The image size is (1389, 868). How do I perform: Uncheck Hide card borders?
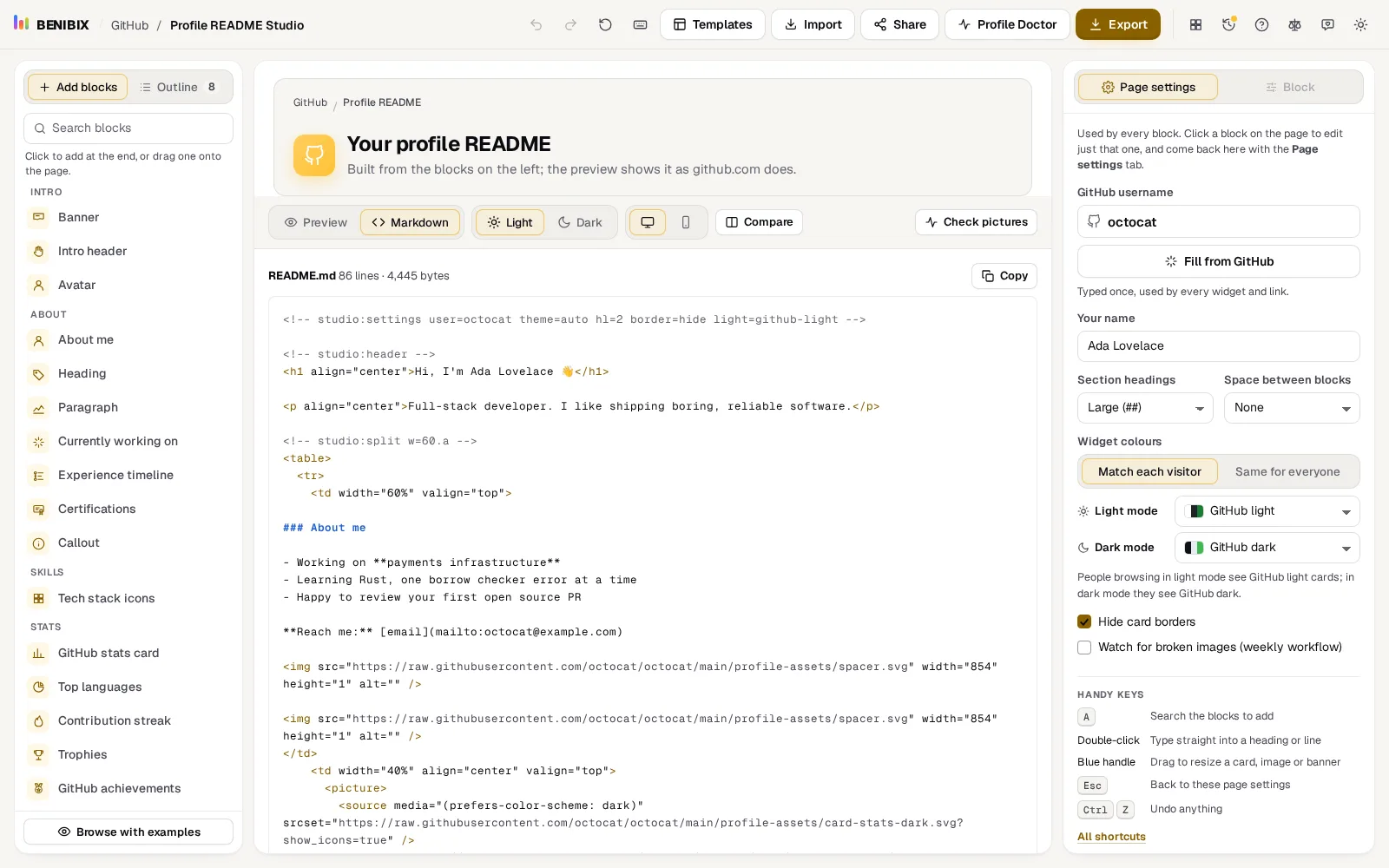(x=1084, y=621)
